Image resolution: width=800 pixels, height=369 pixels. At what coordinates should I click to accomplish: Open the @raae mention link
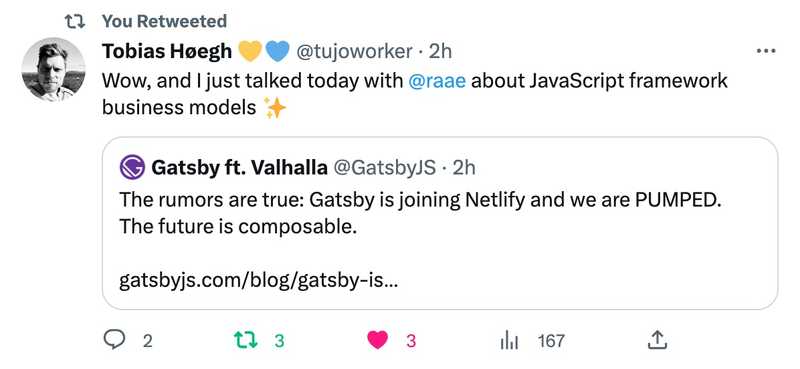[437, 81]
